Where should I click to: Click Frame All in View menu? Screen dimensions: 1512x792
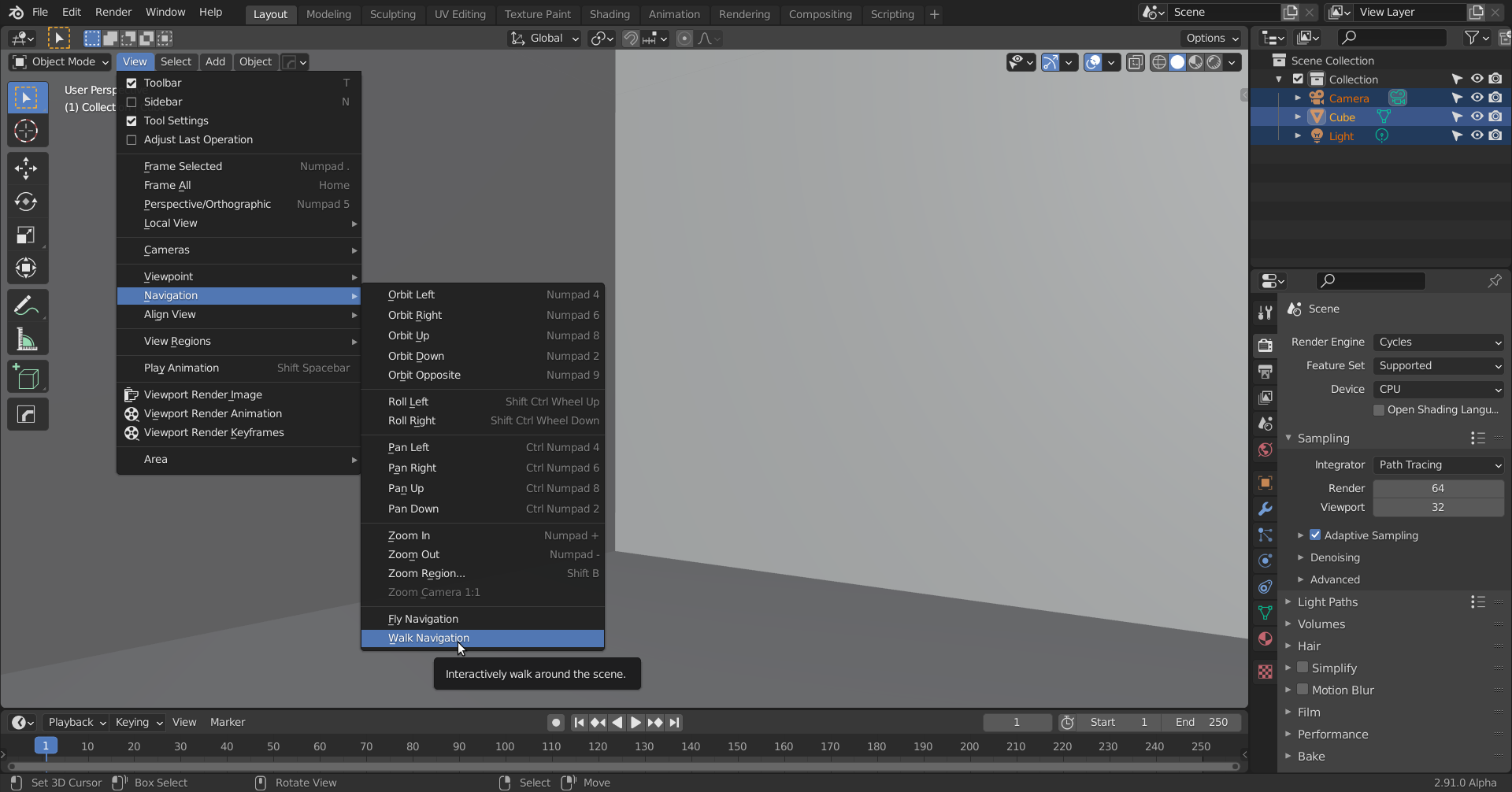pos(239,185)
